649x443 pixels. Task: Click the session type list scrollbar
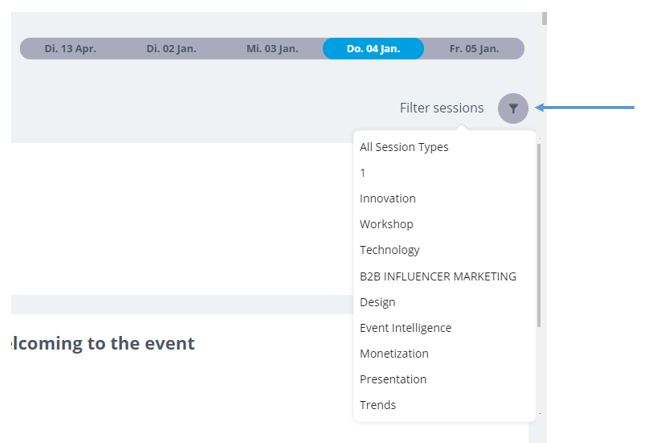click(539, 235)
